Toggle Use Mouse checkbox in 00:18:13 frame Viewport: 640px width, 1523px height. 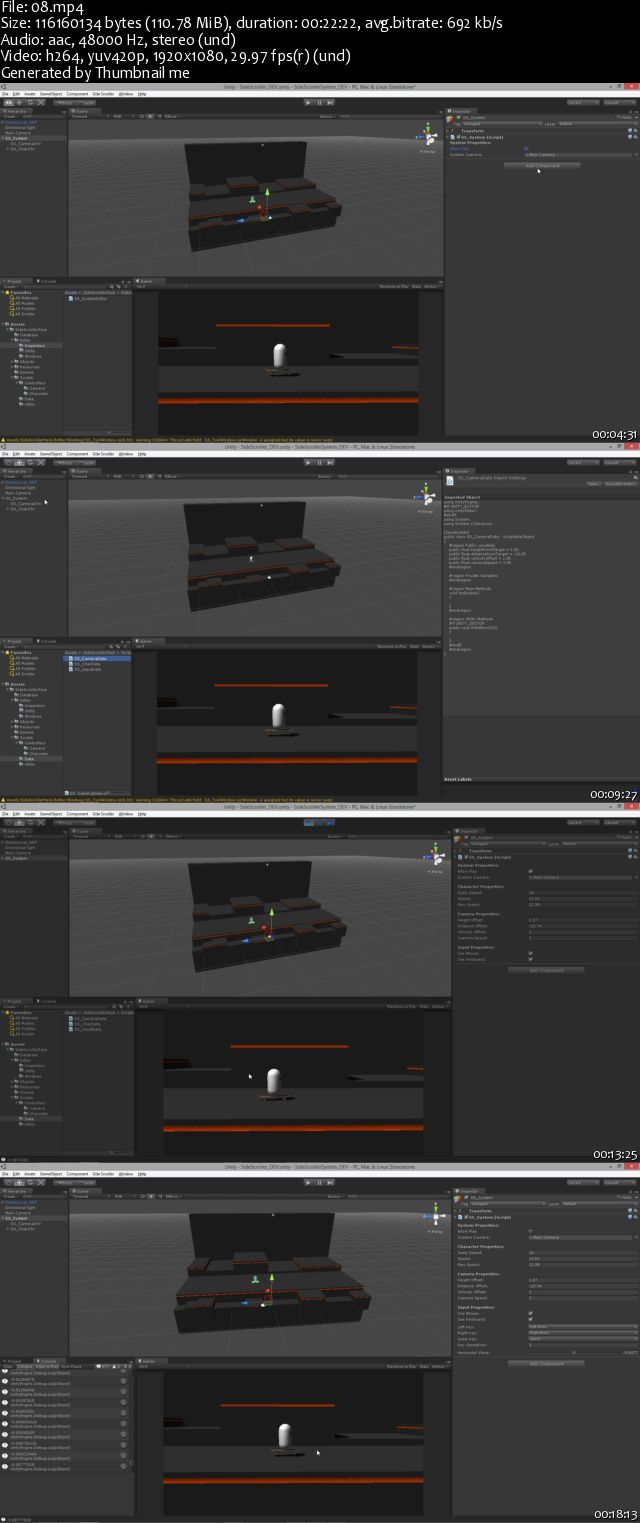click(x=530, y=1313)
